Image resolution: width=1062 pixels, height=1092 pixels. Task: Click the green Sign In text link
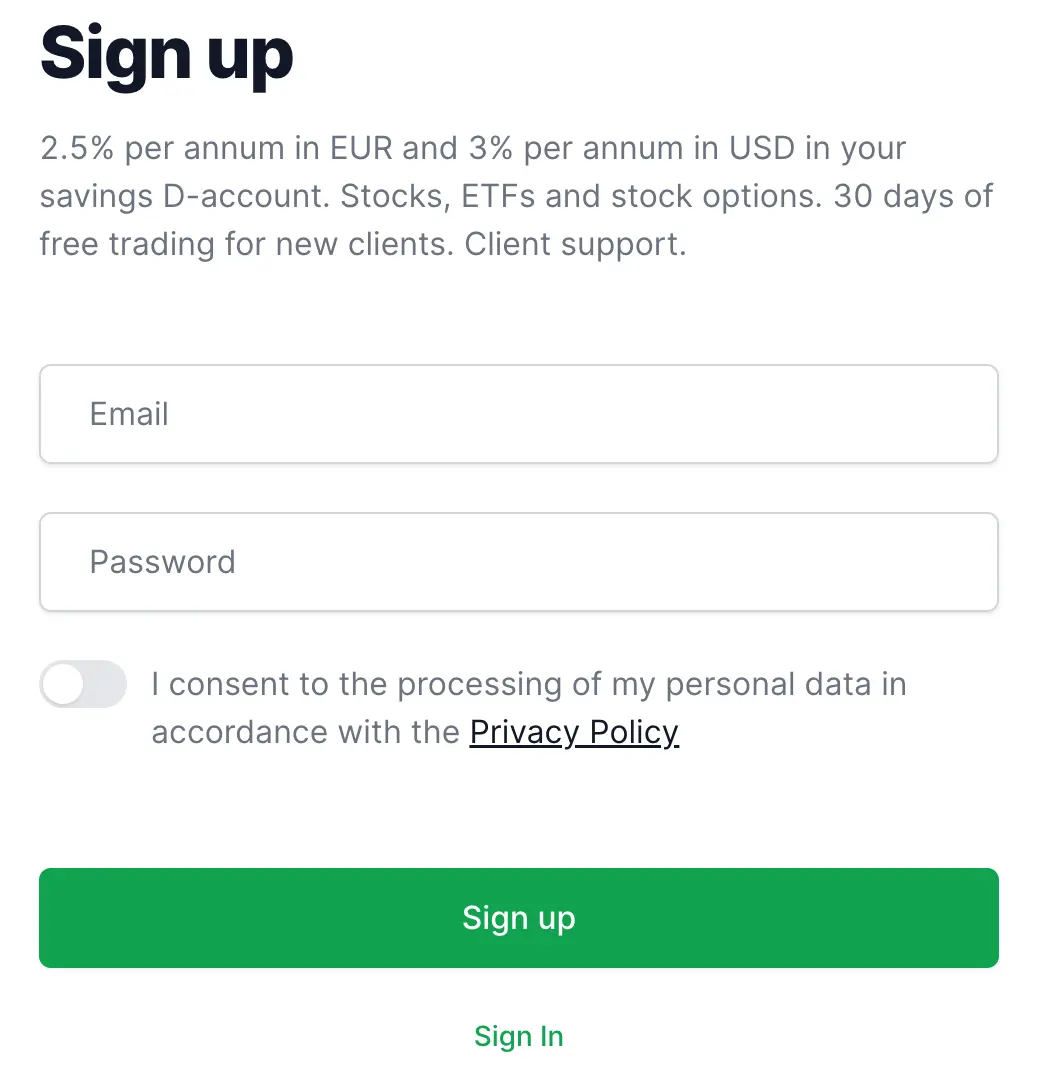(518, 1036)
